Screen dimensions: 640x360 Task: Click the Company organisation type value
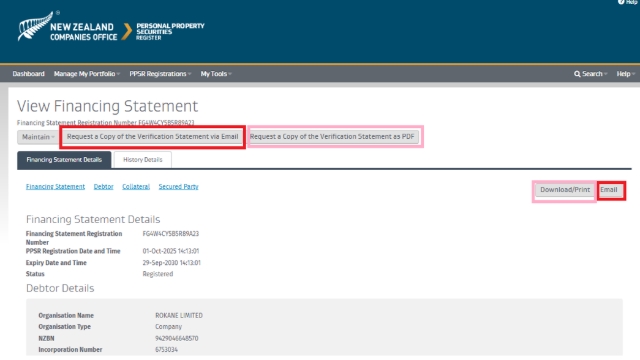168,327
